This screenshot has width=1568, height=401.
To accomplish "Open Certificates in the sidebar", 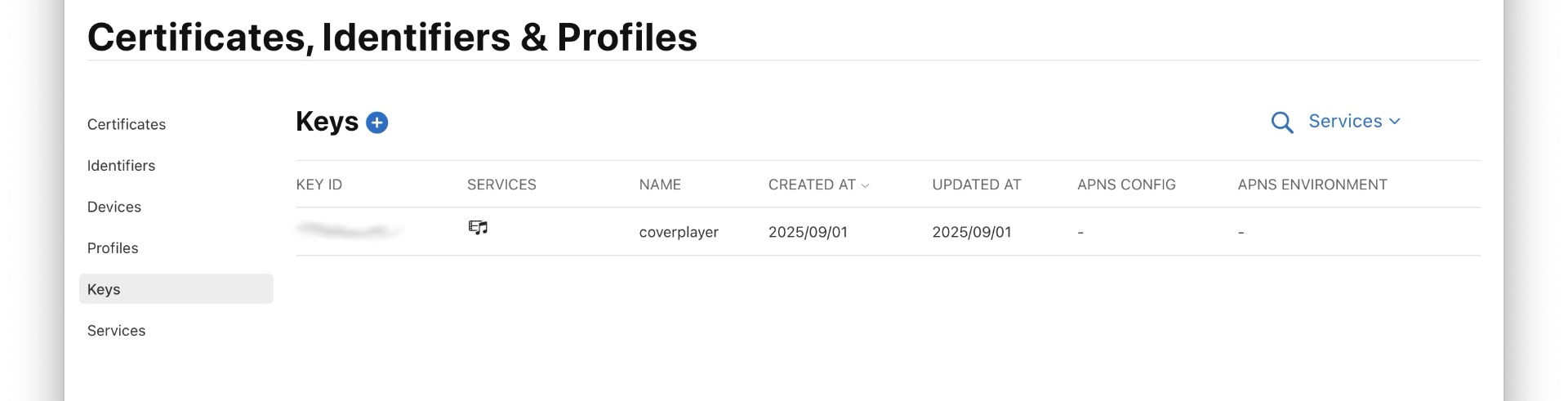I will pyautogui.click(x=127, y=124).
